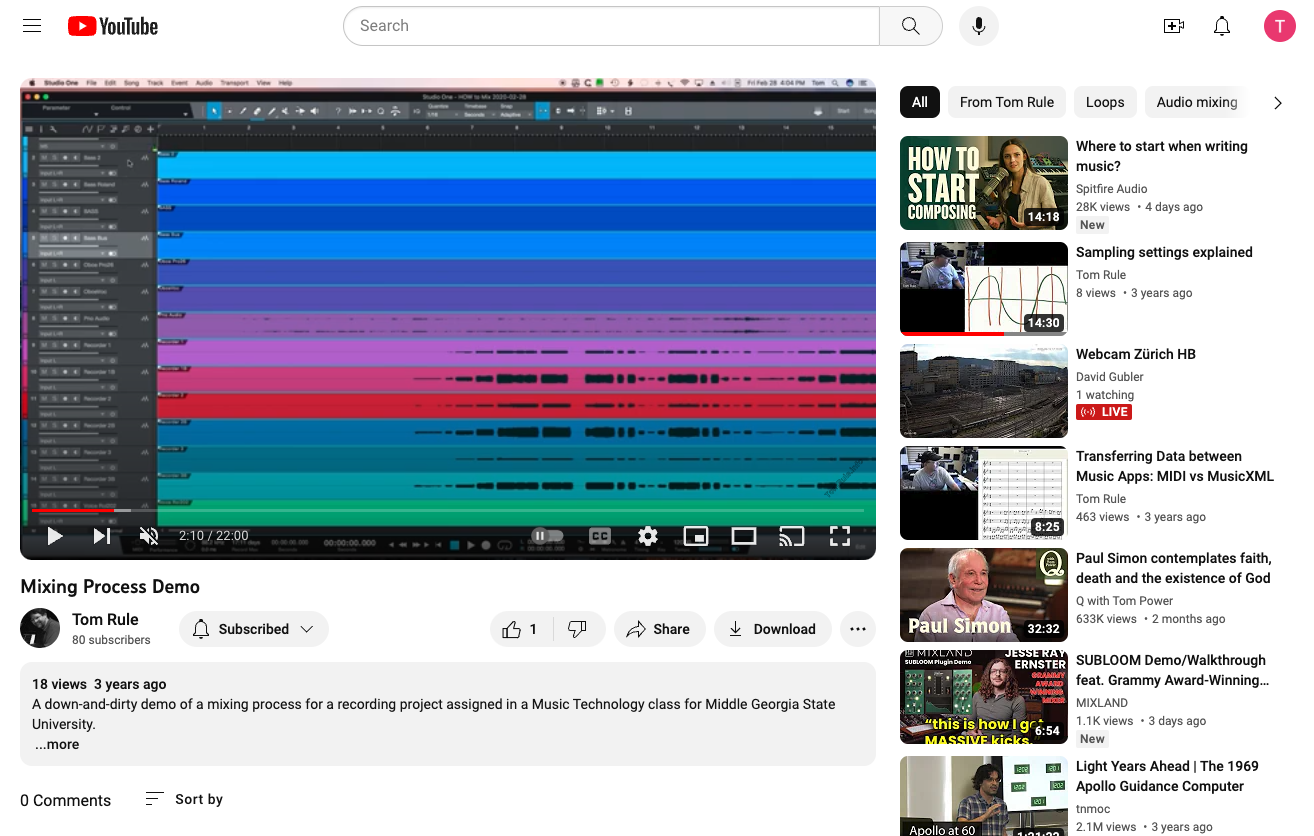1314x836 pixels.
Task: Open the Create video icon
Action: tap(1174, 26)
